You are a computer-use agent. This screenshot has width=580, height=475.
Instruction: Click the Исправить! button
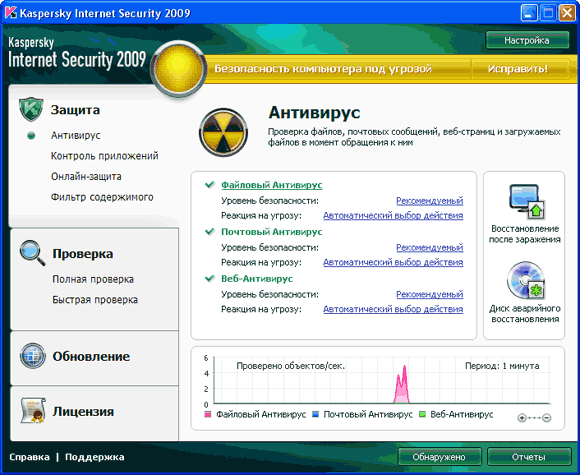coord(517,69)
